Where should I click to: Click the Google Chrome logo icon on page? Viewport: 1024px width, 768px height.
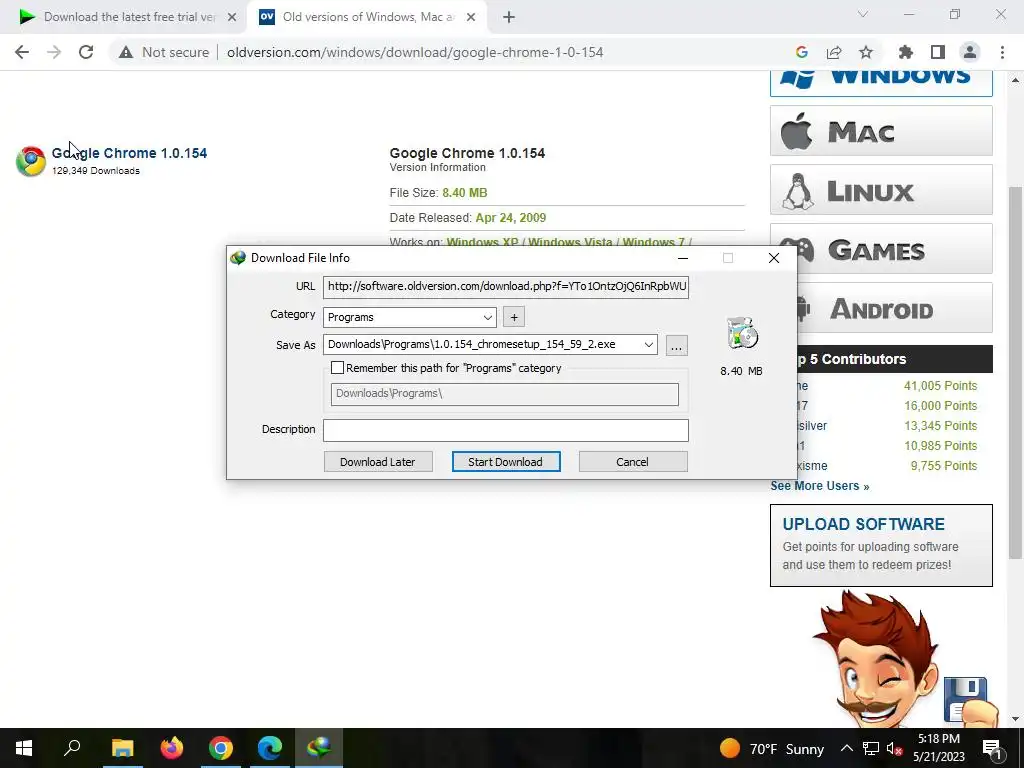(x=31, y=161)
